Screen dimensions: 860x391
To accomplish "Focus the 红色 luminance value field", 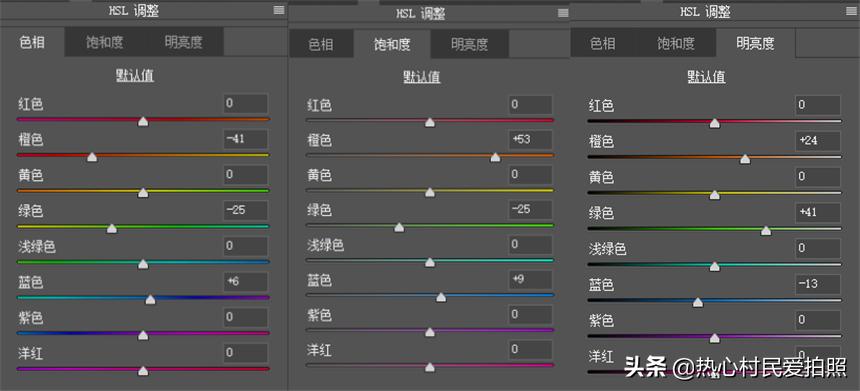I will (818, 105).
